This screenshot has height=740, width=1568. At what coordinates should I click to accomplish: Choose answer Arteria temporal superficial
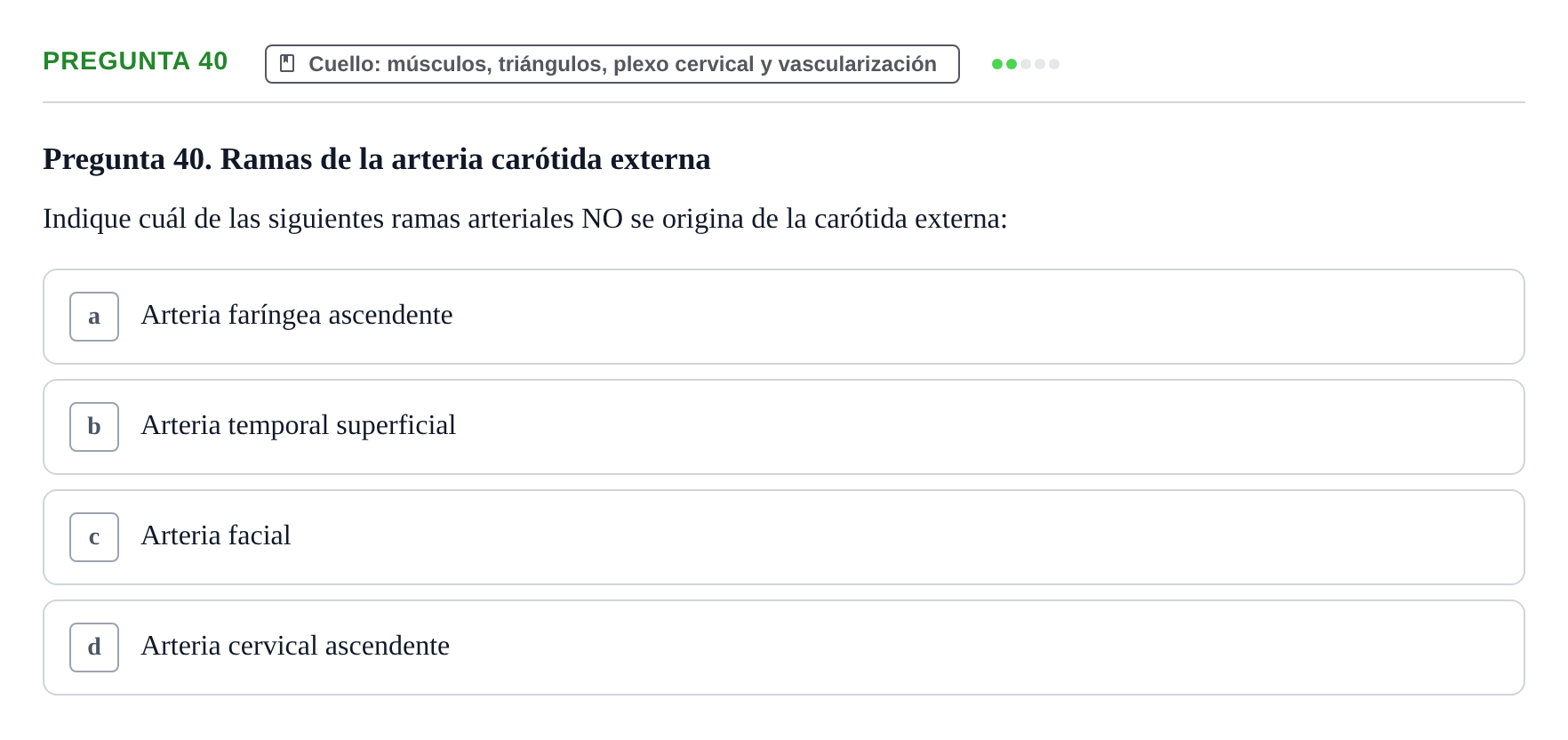coord(299,425)
